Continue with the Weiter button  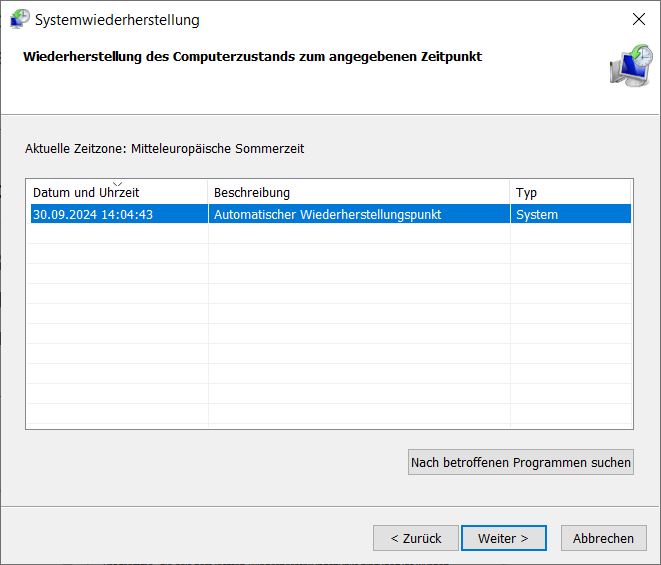click(x=504, y=538)
